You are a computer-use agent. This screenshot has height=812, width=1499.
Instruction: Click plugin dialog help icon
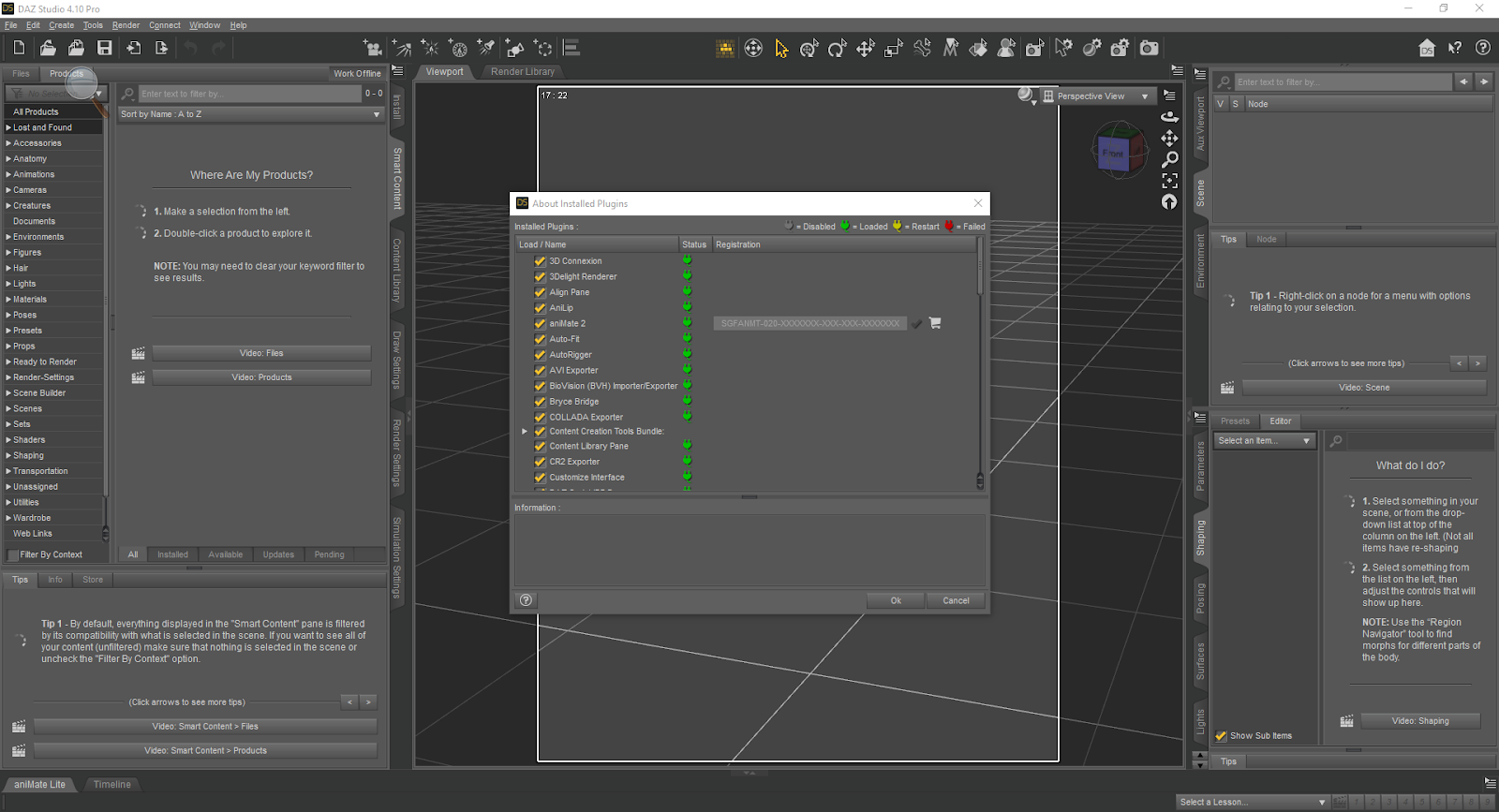click(x=526, y=600)
